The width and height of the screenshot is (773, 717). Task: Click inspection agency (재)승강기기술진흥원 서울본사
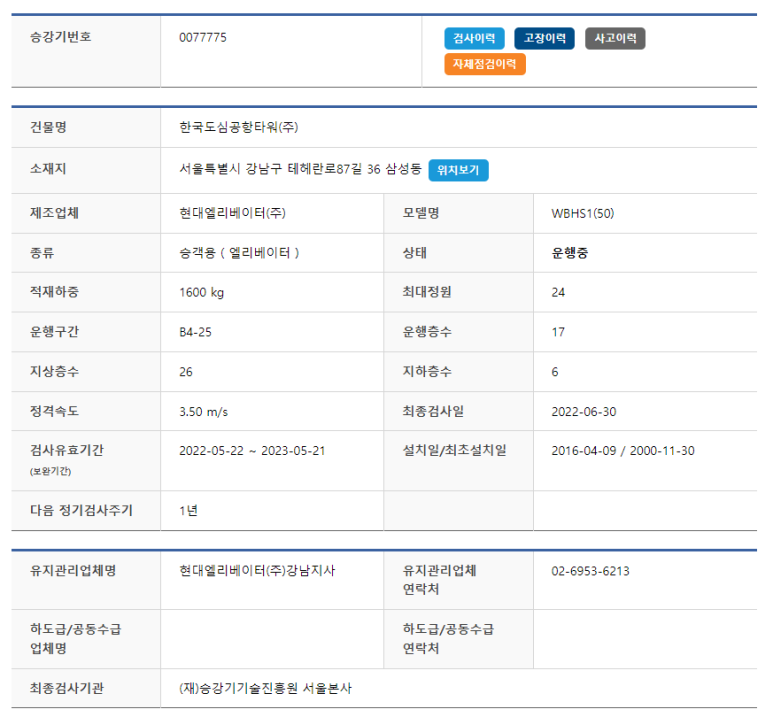[265, 688]
